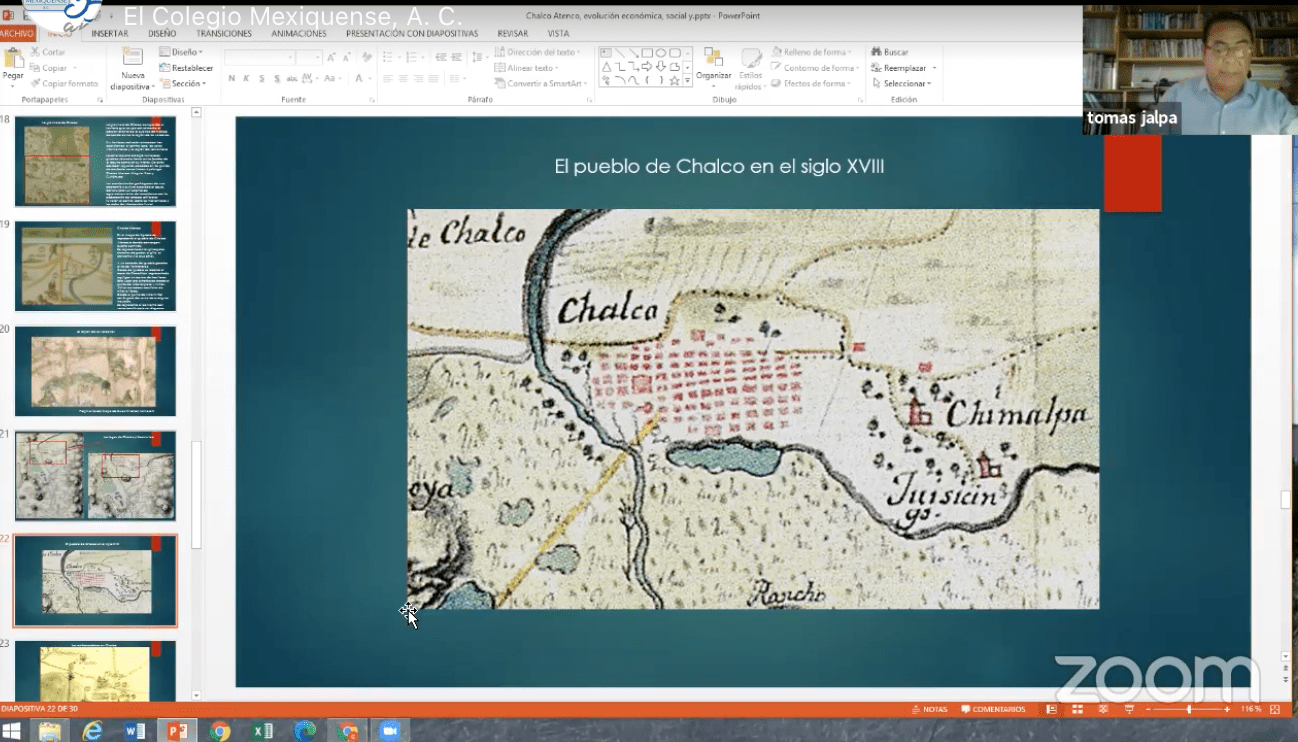This screenshot has width=1298, height=742.
Task: Expand the Seleccionar dropdown menu
Action: click(905, 84)
